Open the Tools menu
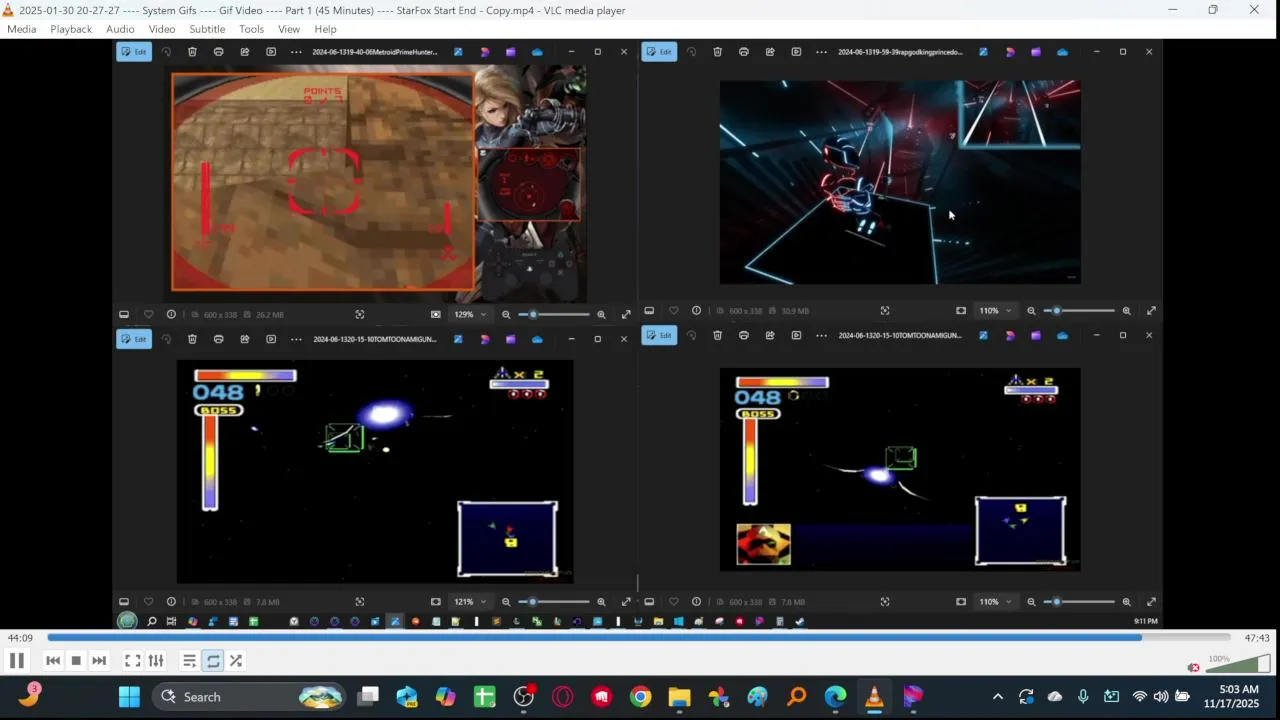Viewport: 1280px width, 720px height. coord(252,29)
